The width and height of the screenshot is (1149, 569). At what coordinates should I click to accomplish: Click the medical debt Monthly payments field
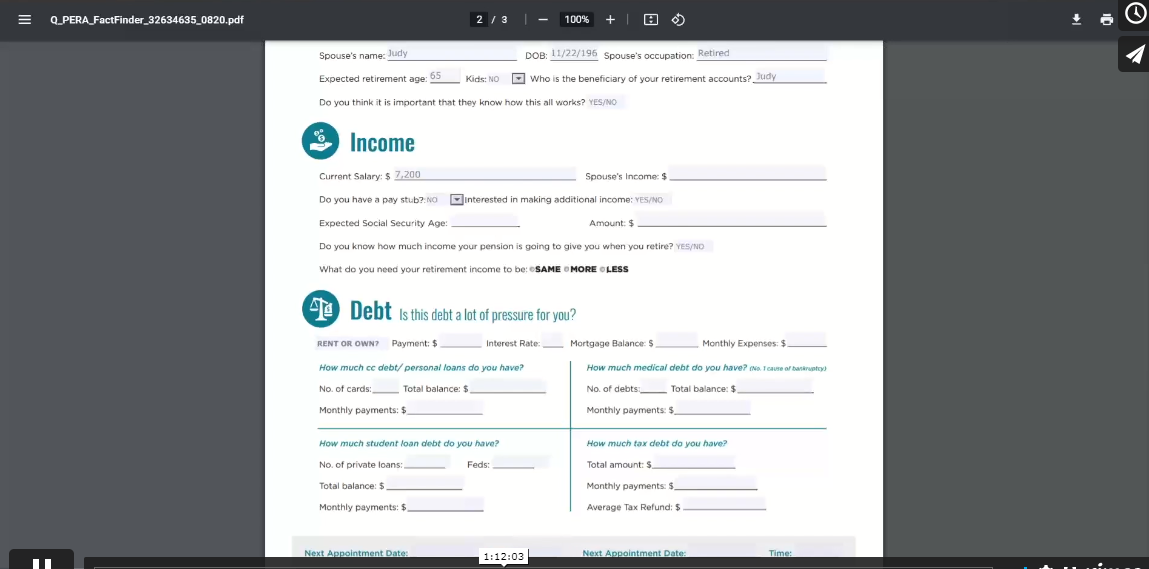(x=712, y=408)
